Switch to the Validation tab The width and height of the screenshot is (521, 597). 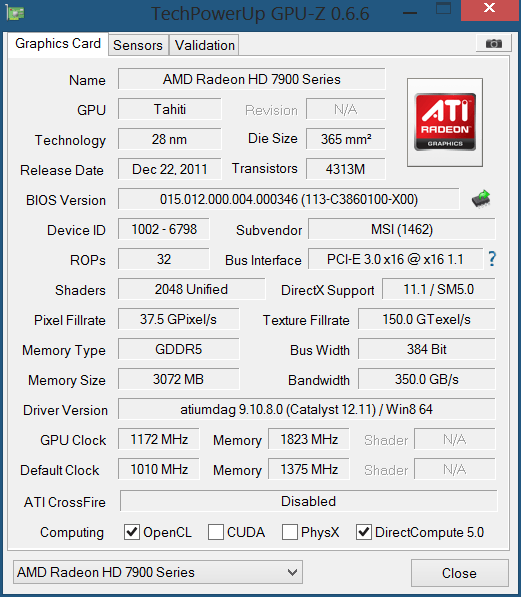(x=205, y=45)
